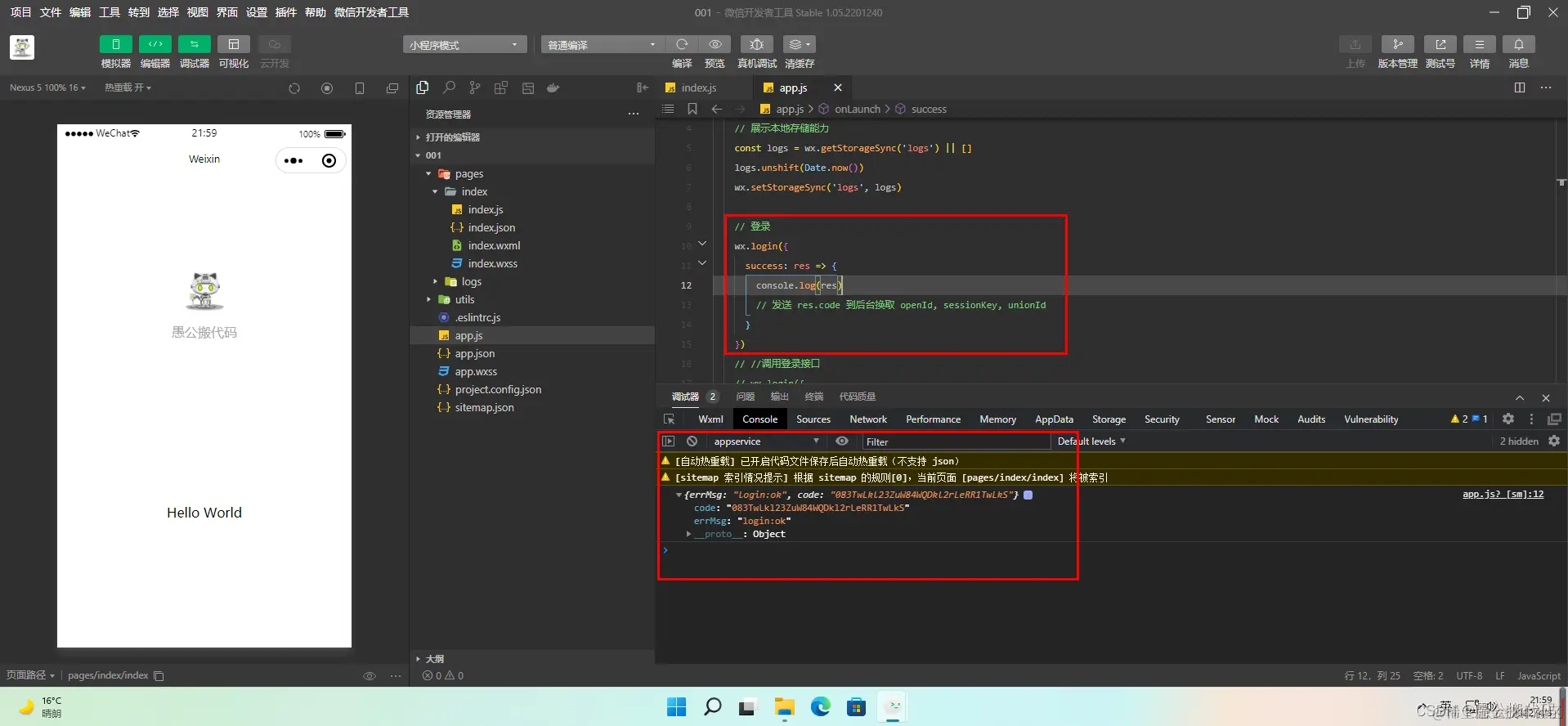
Task: Open the Default levels dropdown
Action: (x=1091, y=441)
